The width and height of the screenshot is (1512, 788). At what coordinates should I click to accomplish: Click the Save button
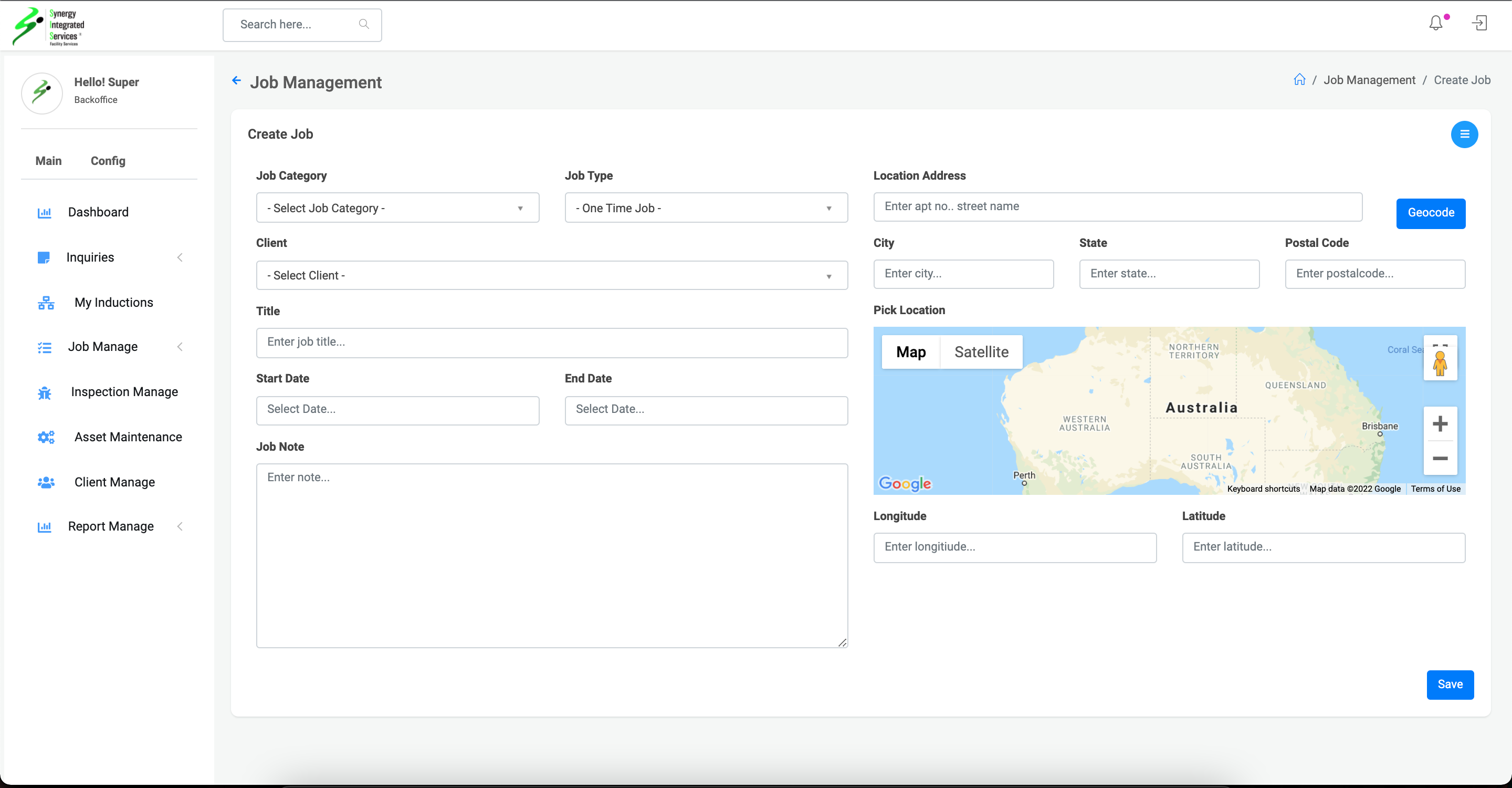pos(1449,685)
